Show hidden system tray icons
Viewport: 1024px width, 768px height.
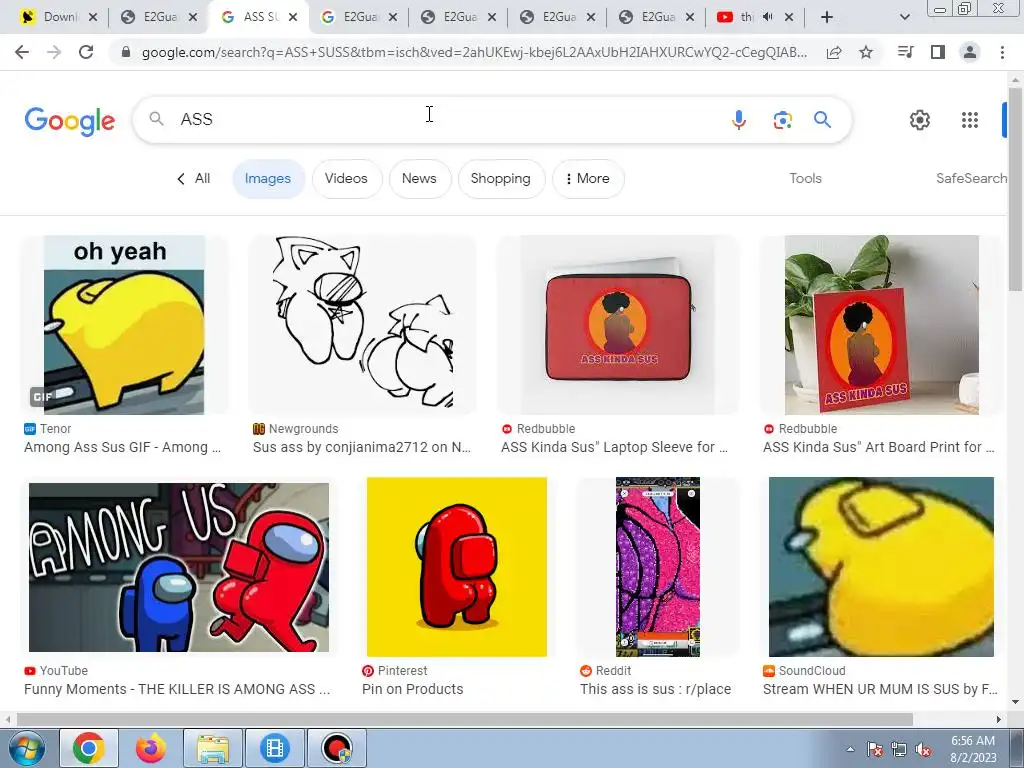[850, 749]
